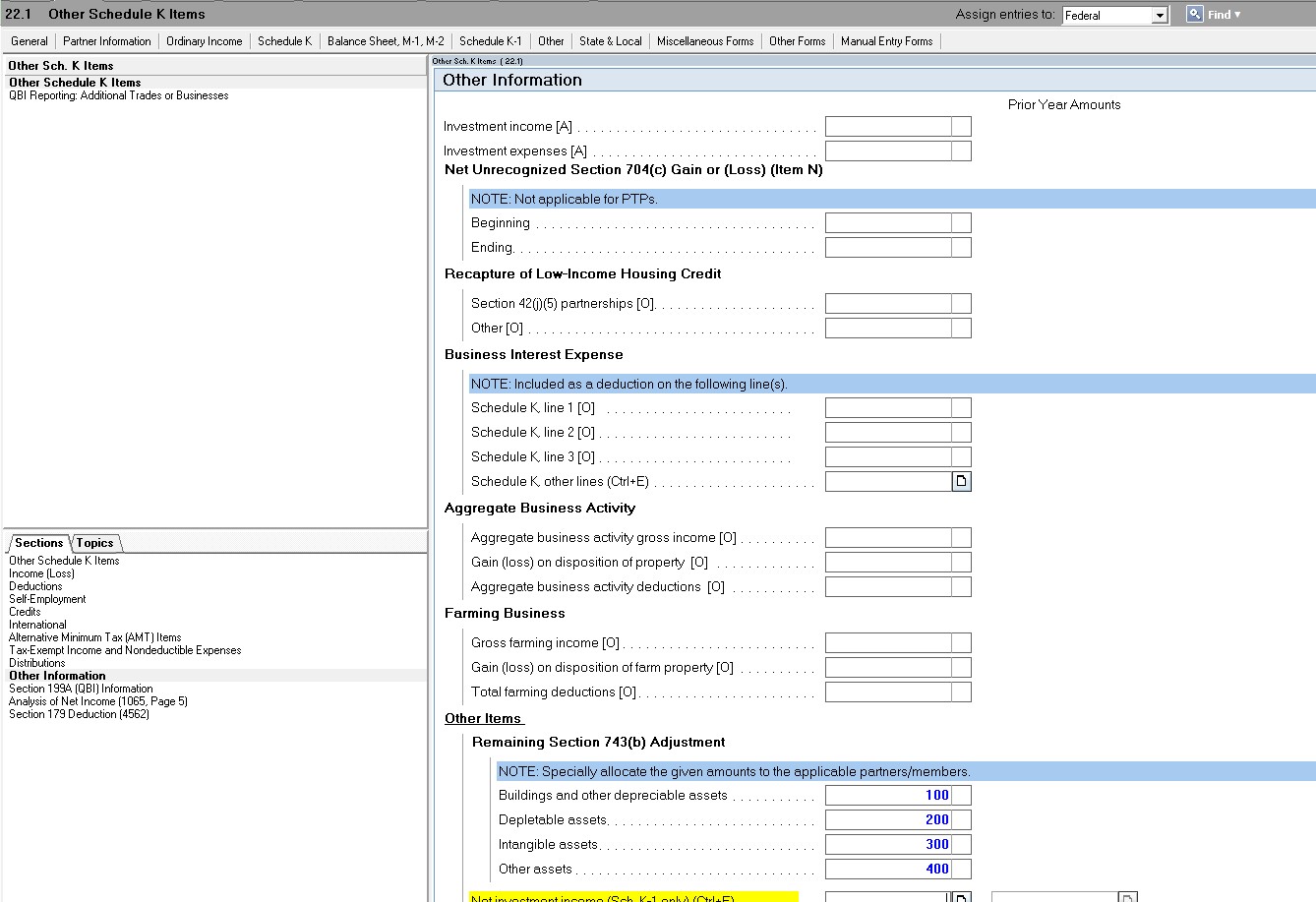1316x902 pixels.
Task: Open the Manual Entry Forms menu
Action: click(x=886, y=41)
